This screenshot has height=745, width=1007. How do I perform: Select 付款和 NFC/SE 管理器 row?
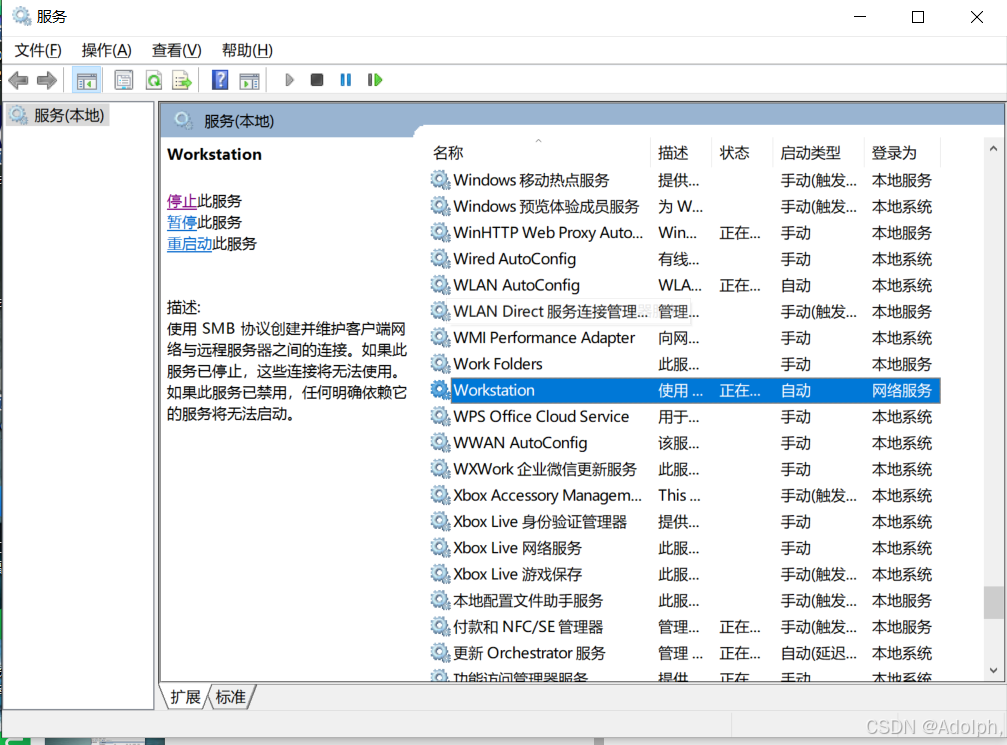[685, 626]
